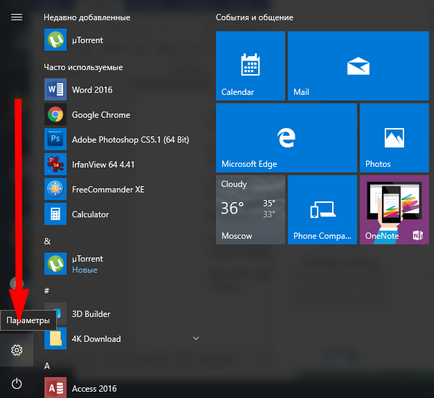Jump to the & letter group
Screen dimensions: 434x398
point(47,241)
